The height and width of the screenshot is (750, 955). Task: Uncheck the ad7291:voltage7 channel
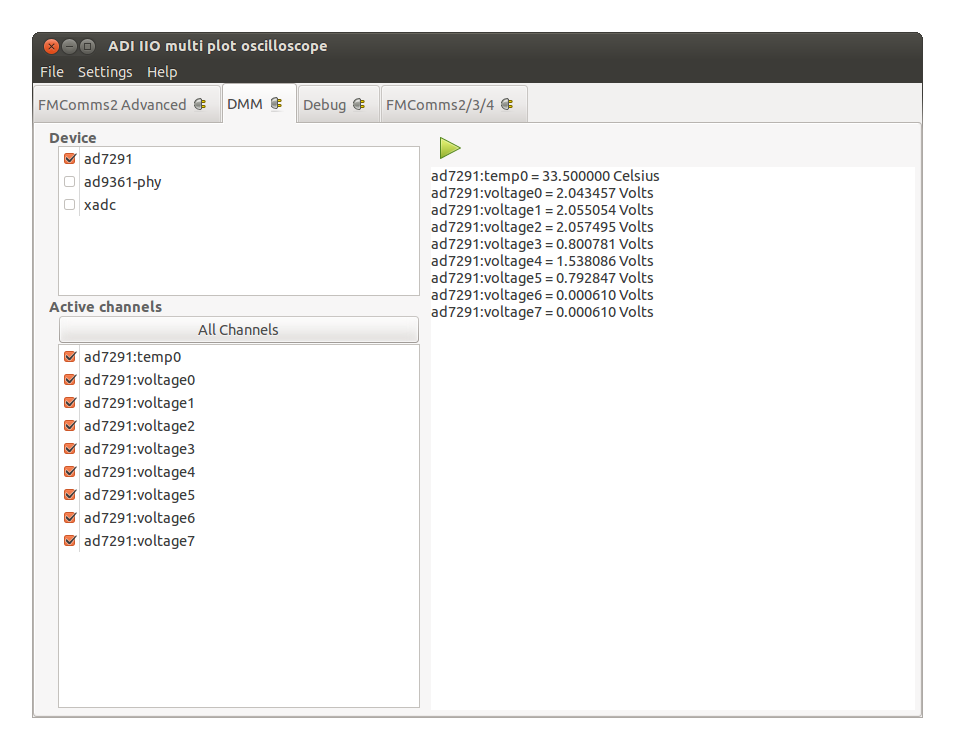tap(69, 540)
